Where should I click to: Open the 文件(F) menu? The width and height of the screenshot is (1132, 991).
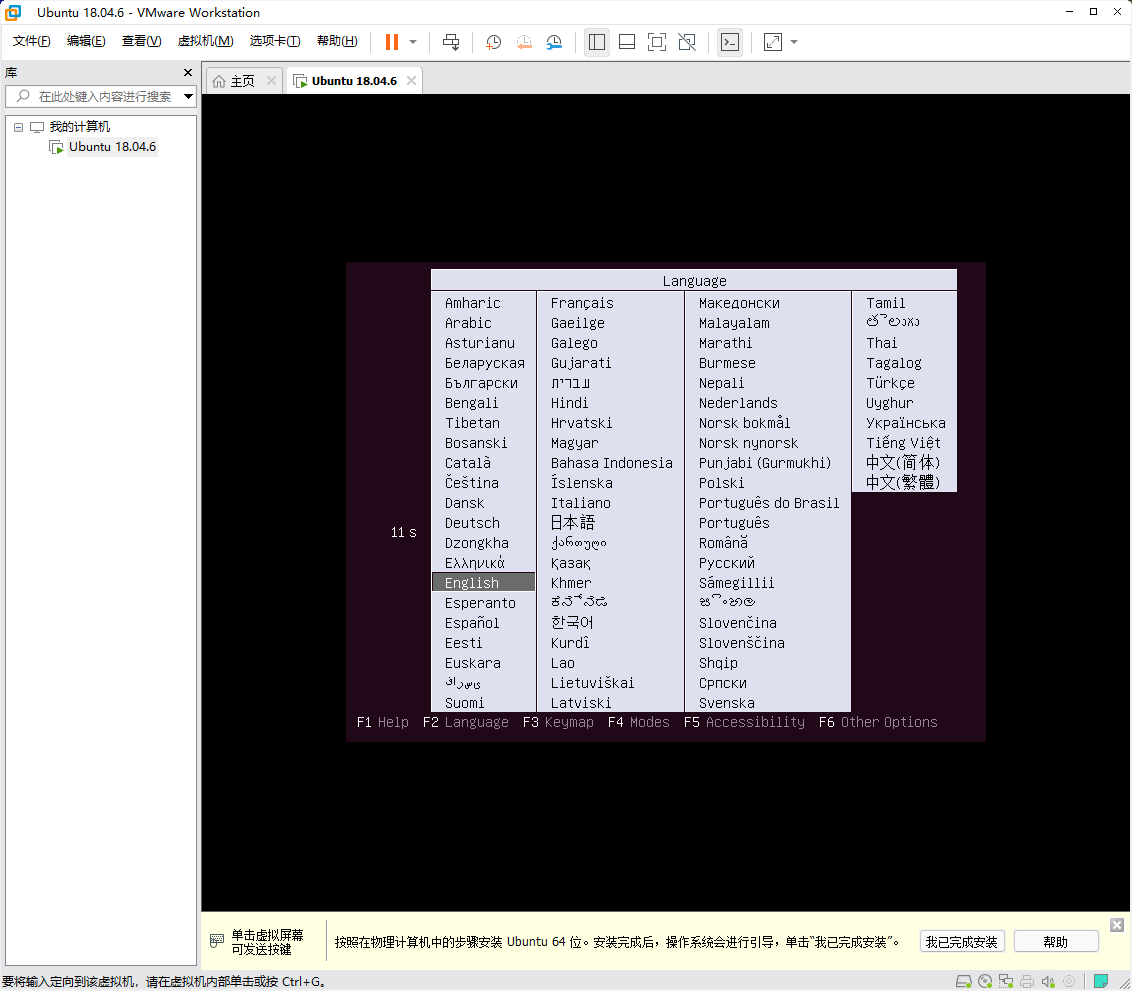[x=32, y=41]
